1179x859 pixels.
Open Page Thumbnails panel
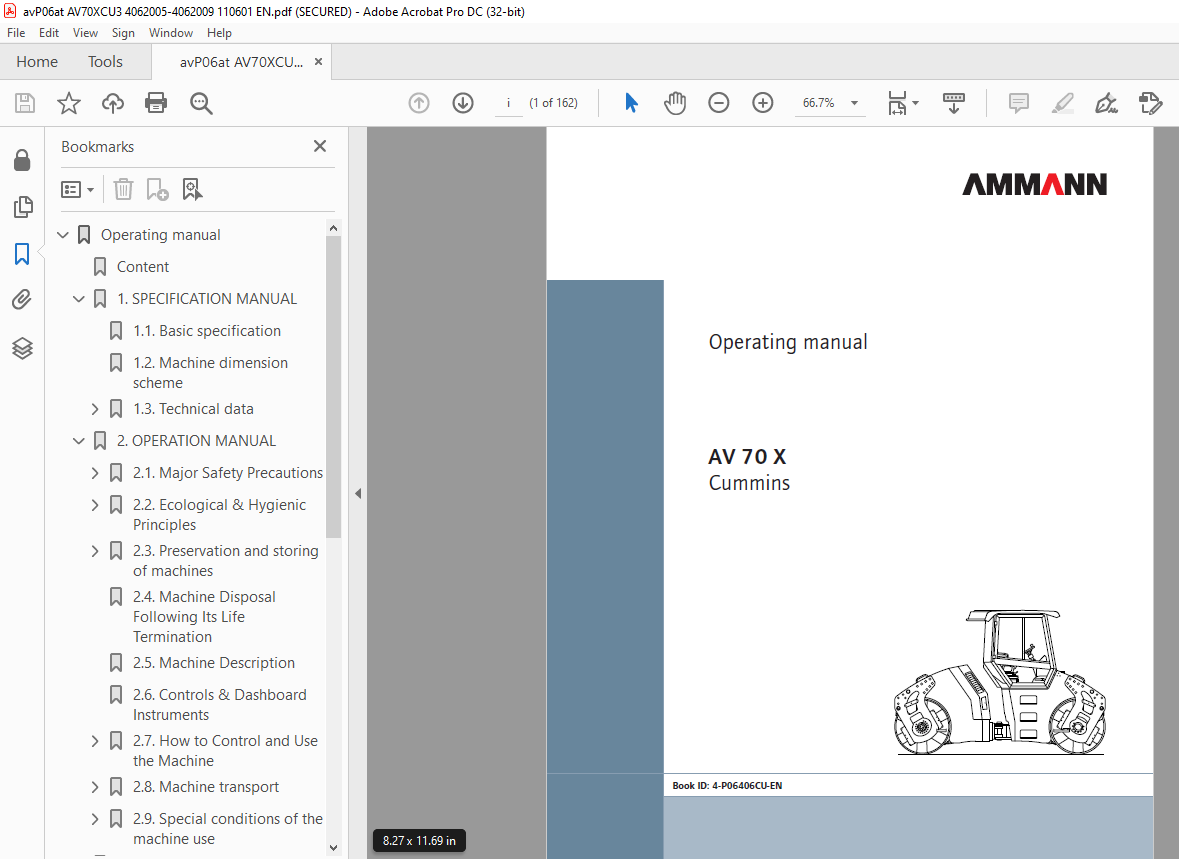coord(23,207)
